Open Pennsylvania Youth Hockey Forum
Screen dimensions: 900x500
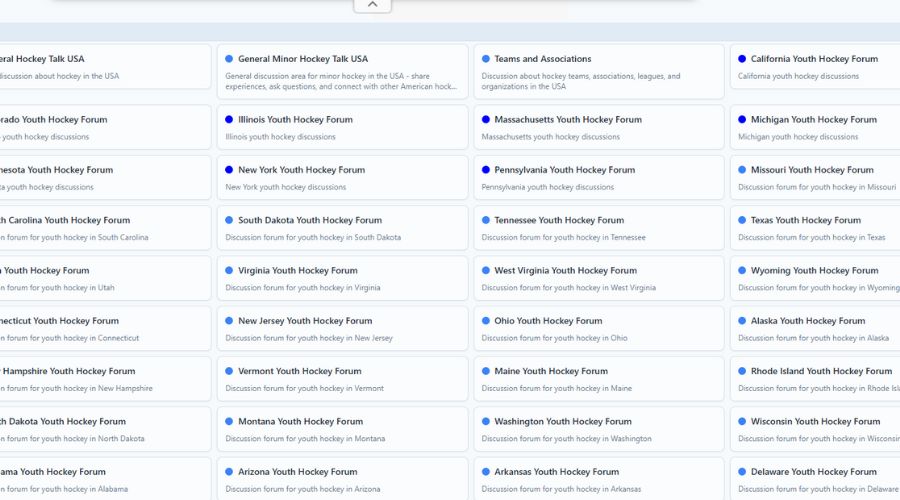coord(564,170)
